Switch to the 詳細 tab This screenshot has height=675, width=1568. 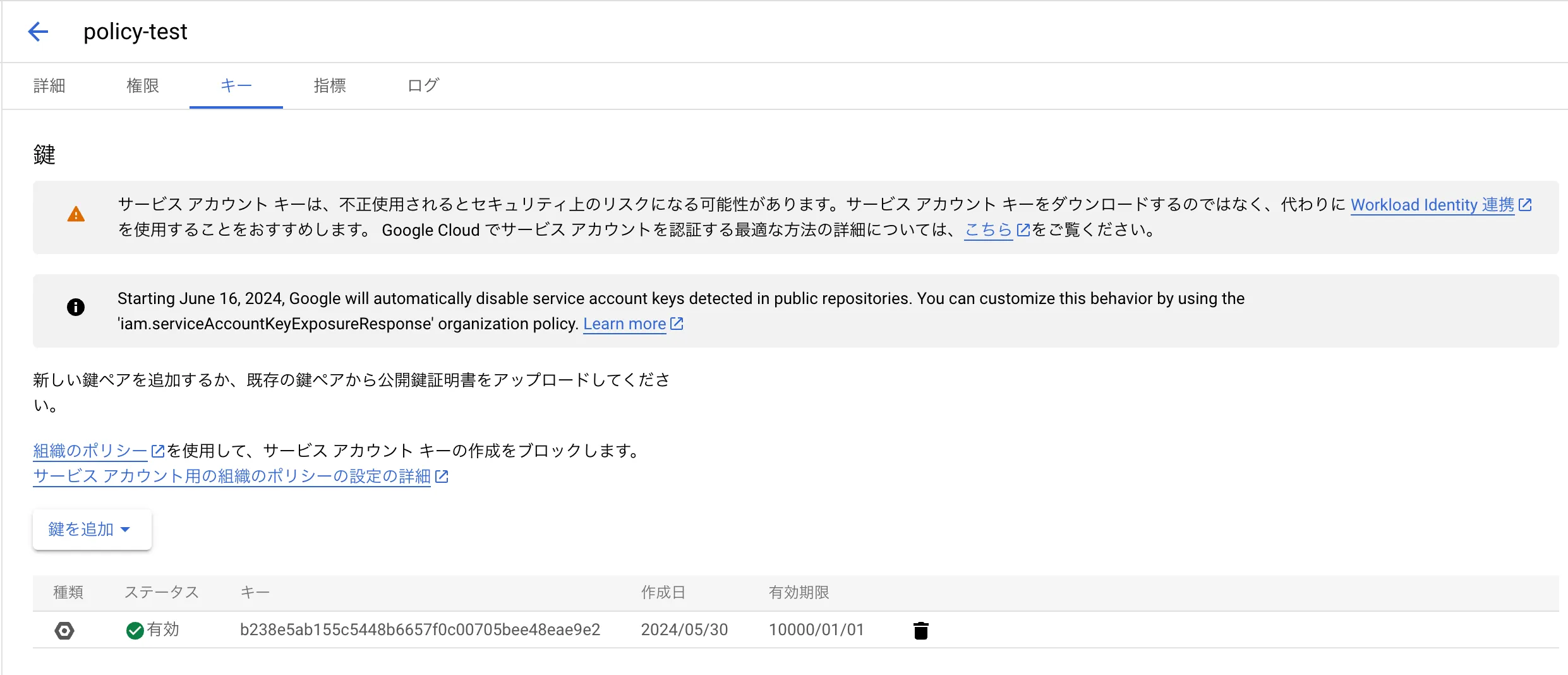pyautogui.click(x=49, y=86)
